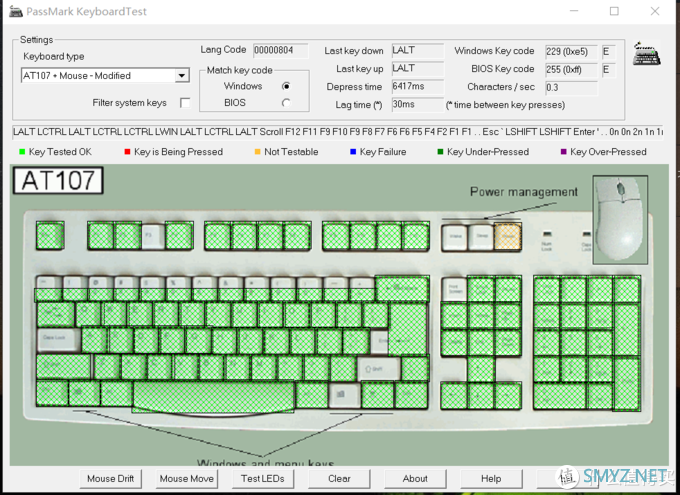Enable the Filter system keys checkbox
680x495 pixels.
(x=185, y=103)
